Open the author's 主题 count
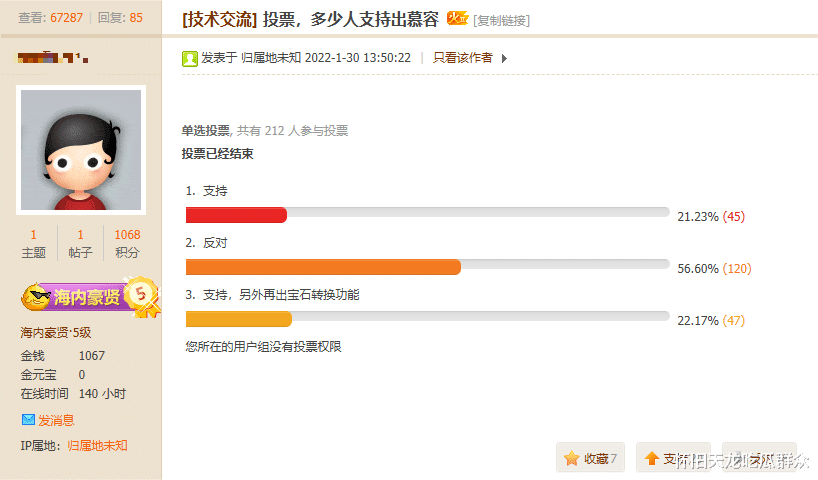This screenshot has height=480, width=818. (x=33, y=243)
